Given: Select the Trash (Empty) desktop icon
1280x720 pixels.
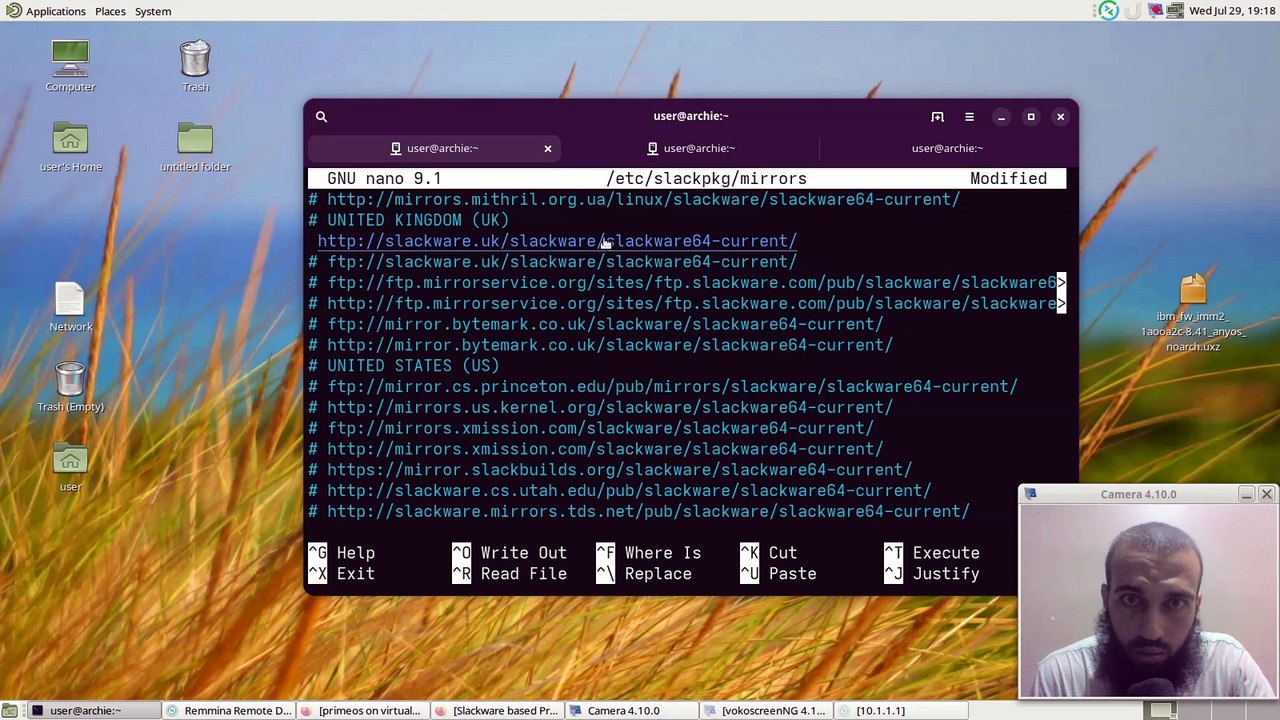Looking at the screenshot, I should [70, 387].
